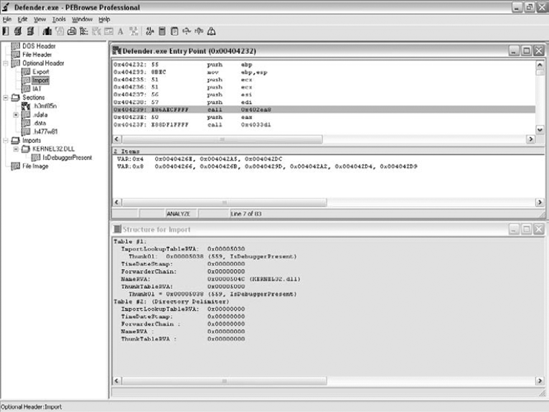The image size is (549, 412).
Task: Select the VAR:0x8 reference row
Action: pos(328,167)
